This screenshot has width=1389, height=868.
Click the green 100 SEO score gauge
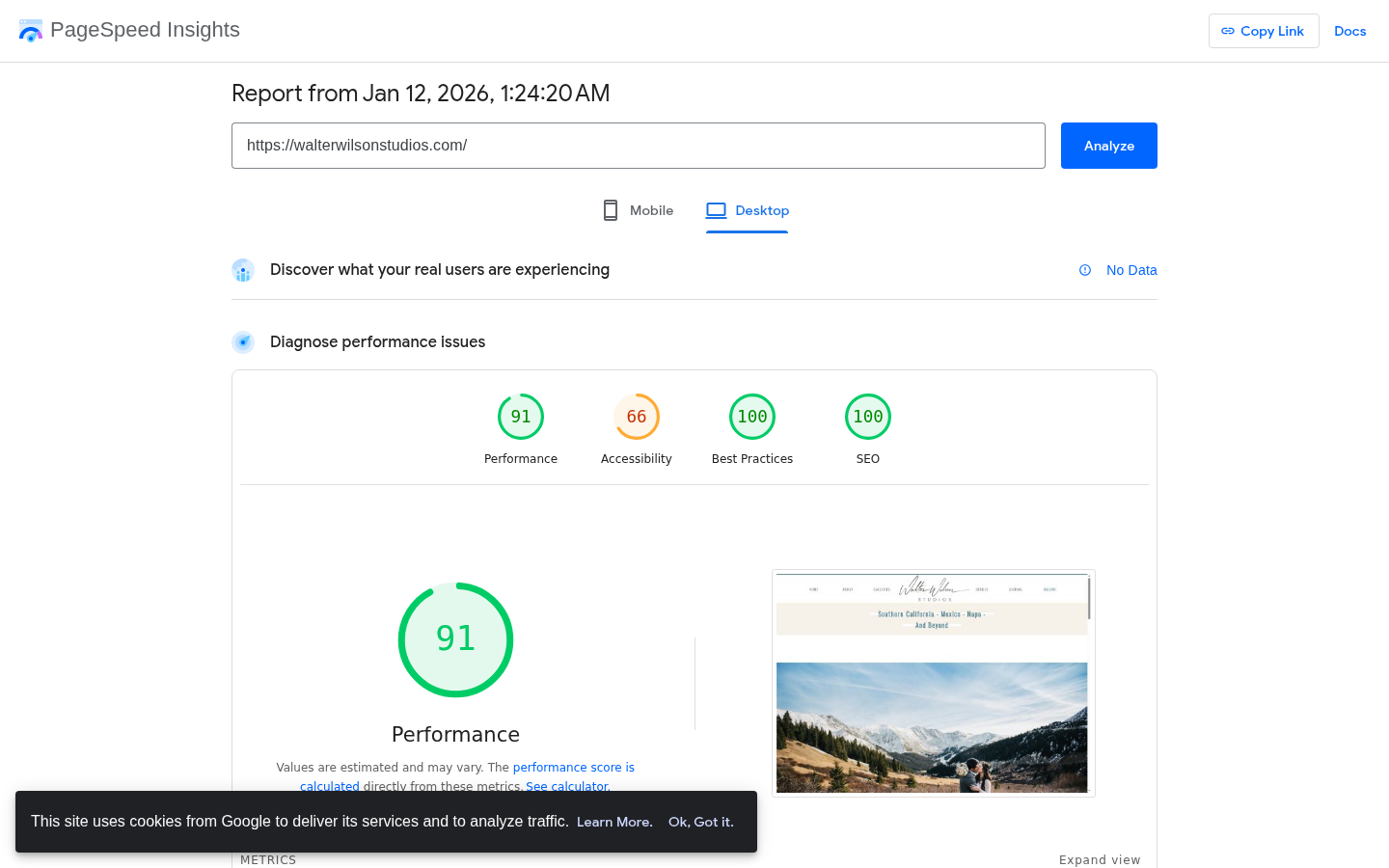(867, 416)
